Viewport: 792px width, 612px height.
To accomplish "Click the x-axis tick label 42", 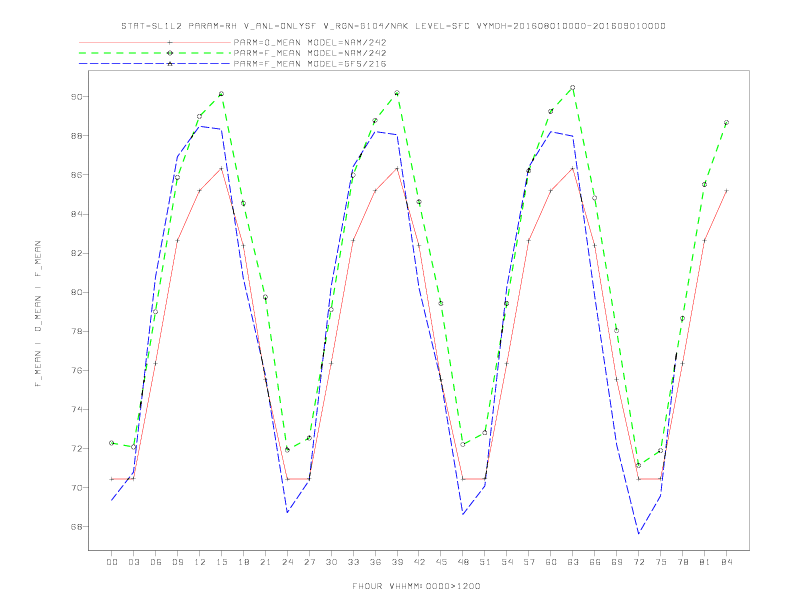I will point(419,562).
